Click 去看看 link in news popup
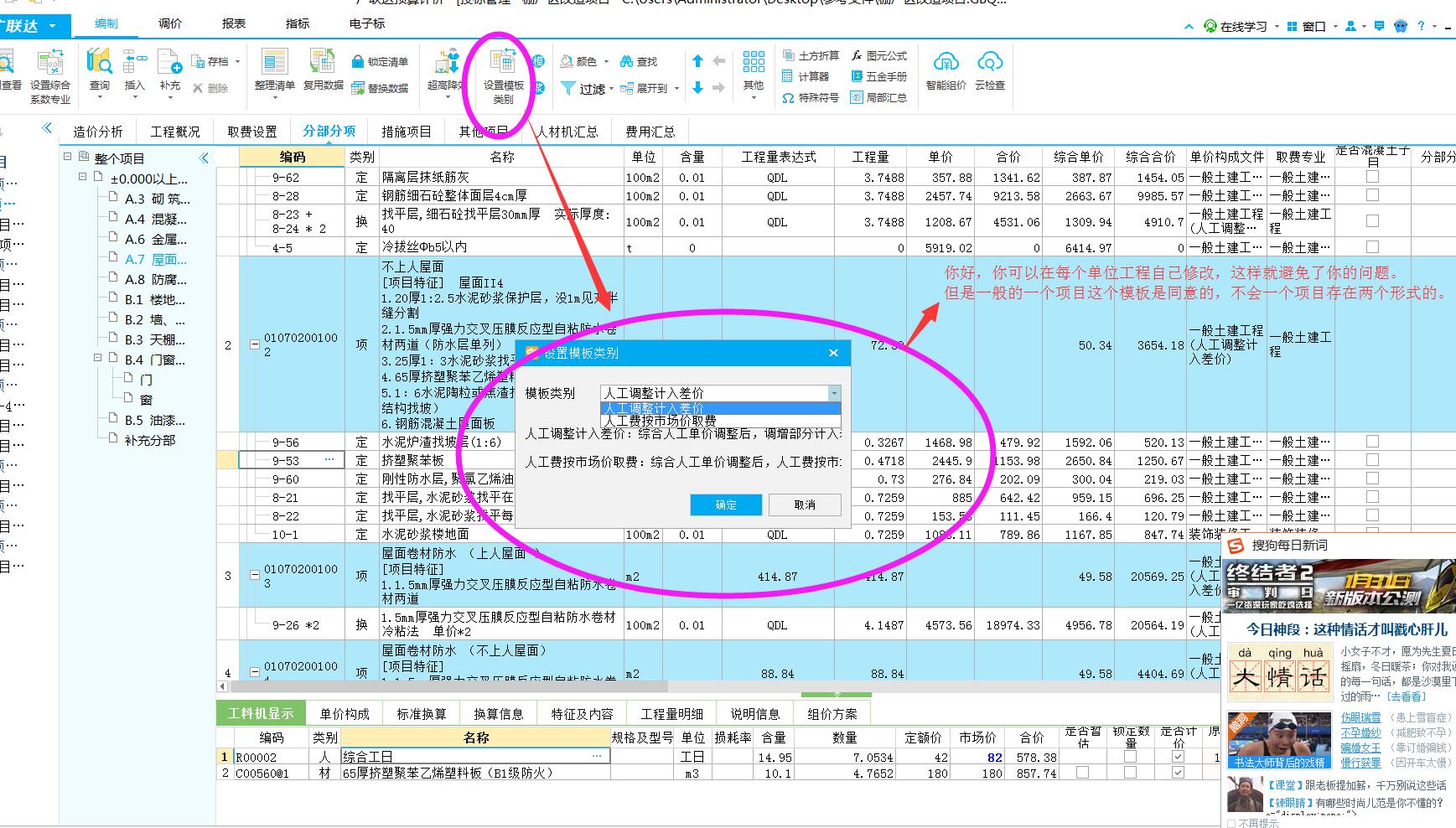 1406,696
